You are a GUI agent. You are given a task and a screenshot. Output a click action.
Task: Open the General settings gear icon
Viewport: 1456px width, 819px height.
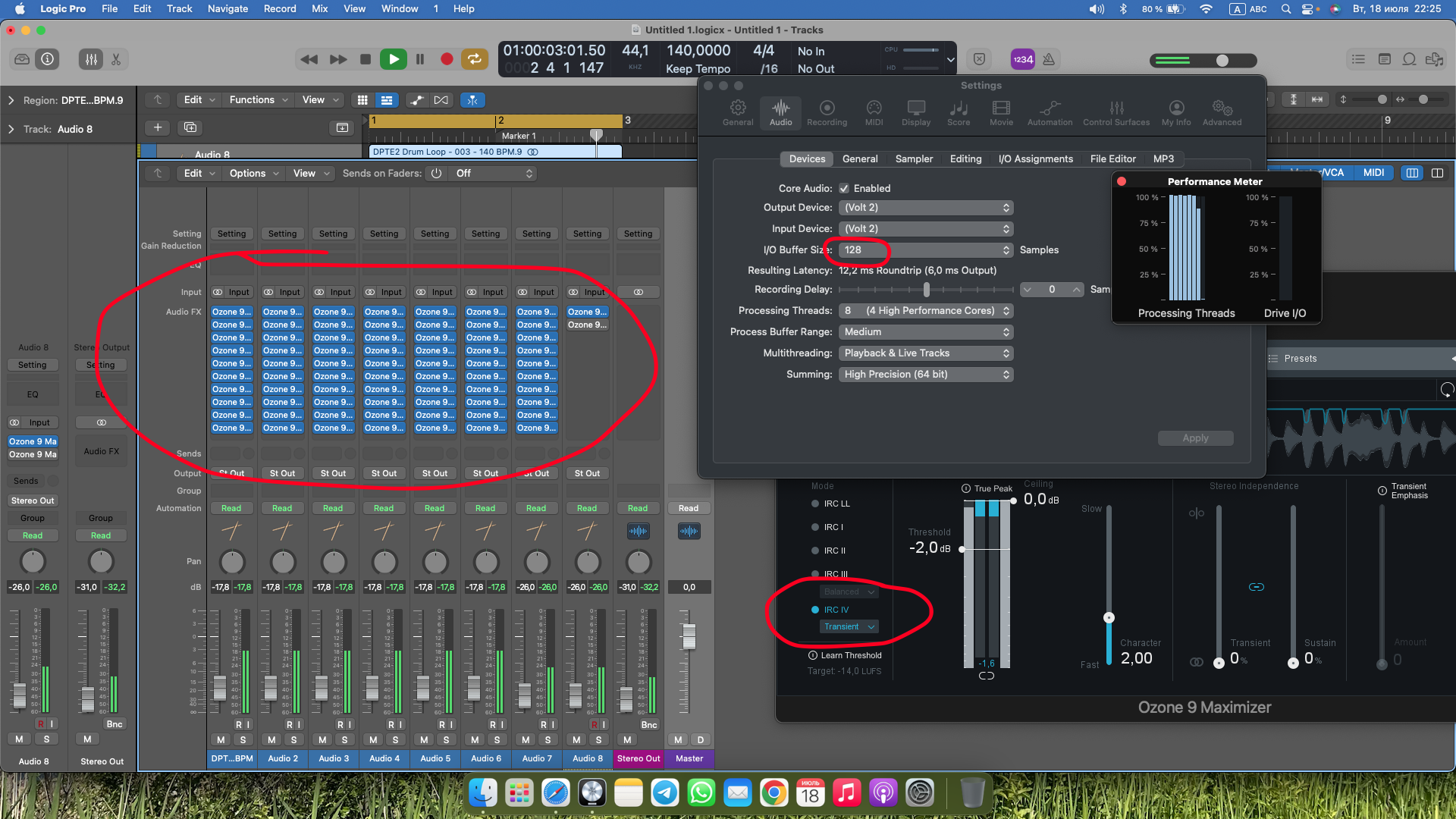pyautogui.click(x=738, y=112)
